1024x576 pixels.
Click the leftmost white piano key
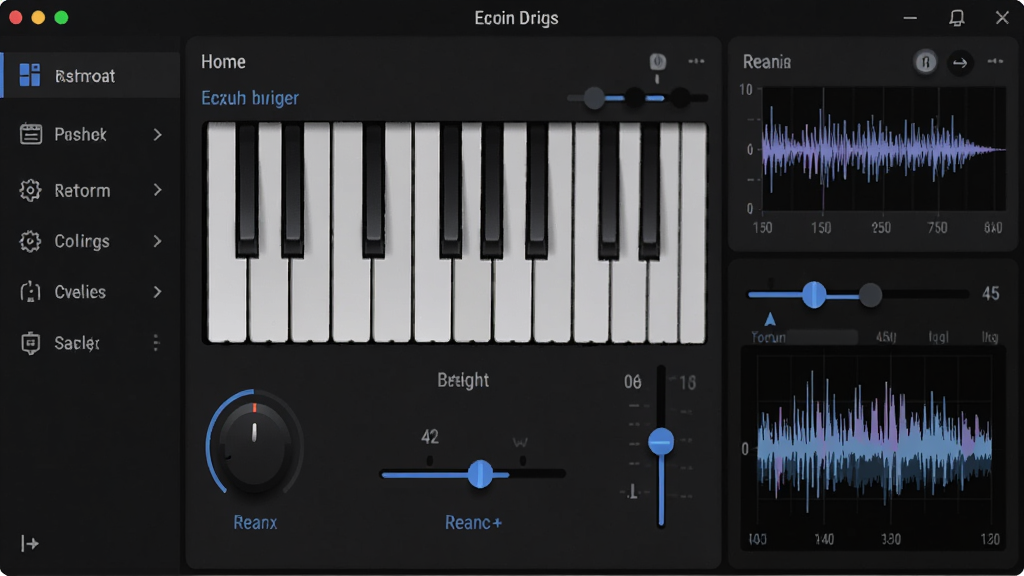pos(227,232)
